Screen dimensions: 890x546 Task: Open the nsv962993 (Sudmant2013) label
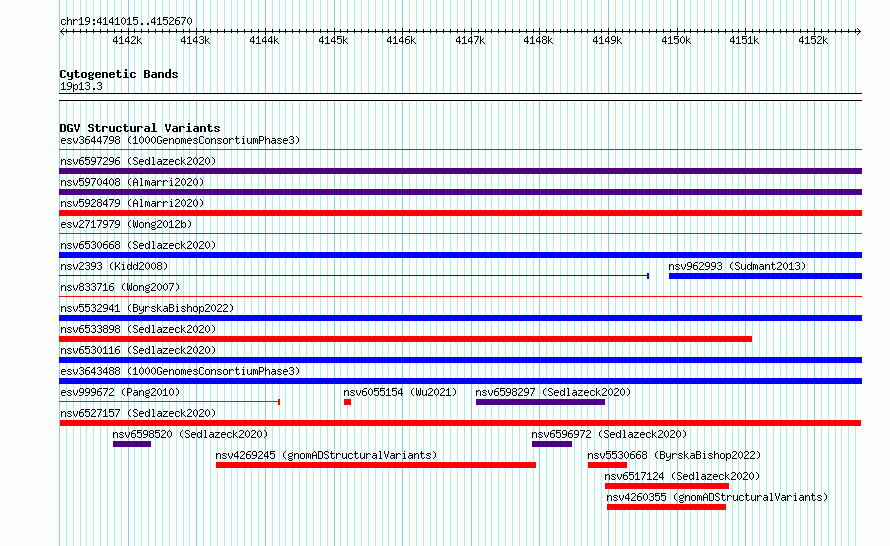tap(737, 266)
